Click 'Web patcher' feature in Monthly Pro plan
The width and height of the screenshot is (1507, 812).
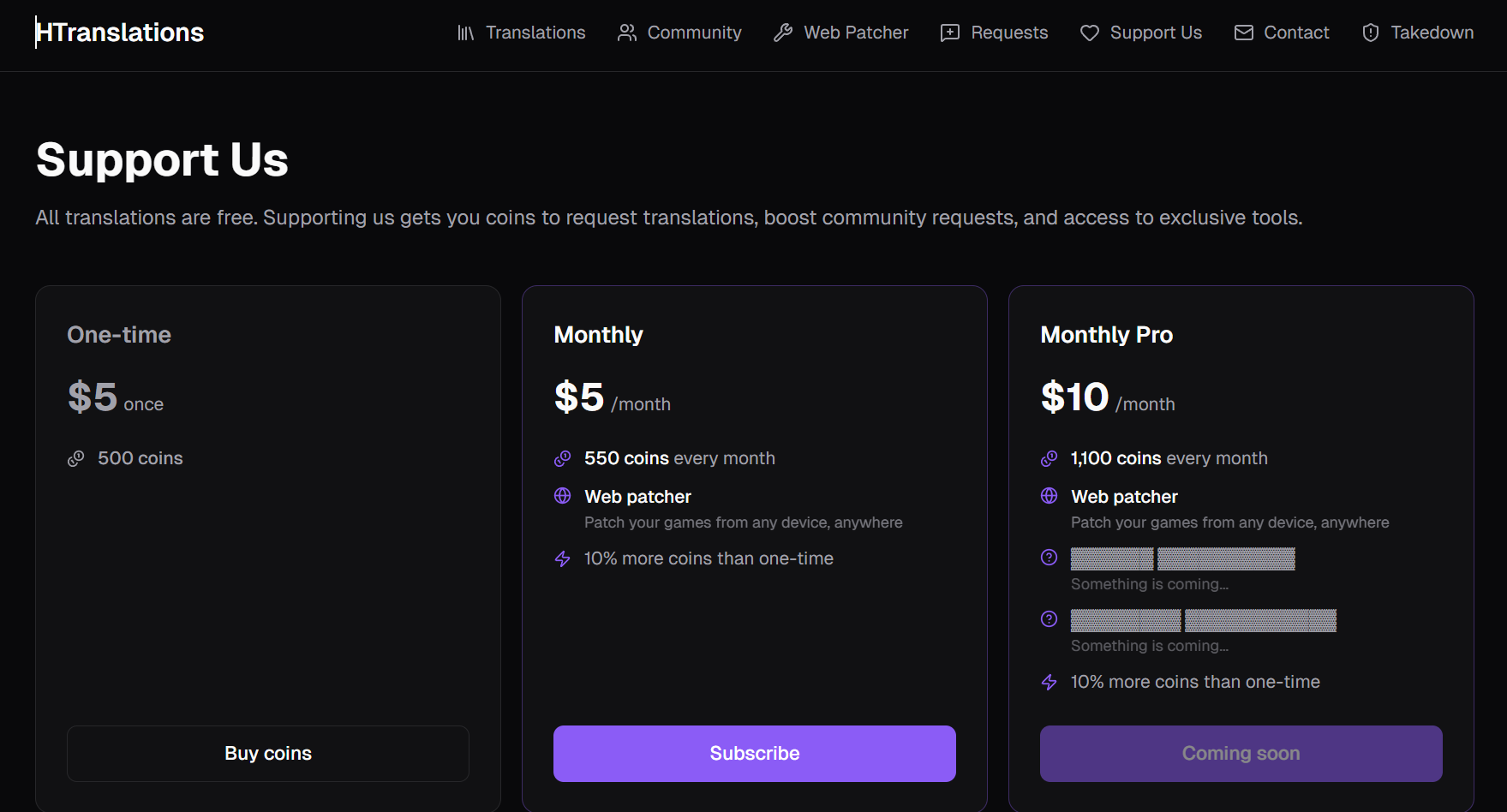point(1124,497)
